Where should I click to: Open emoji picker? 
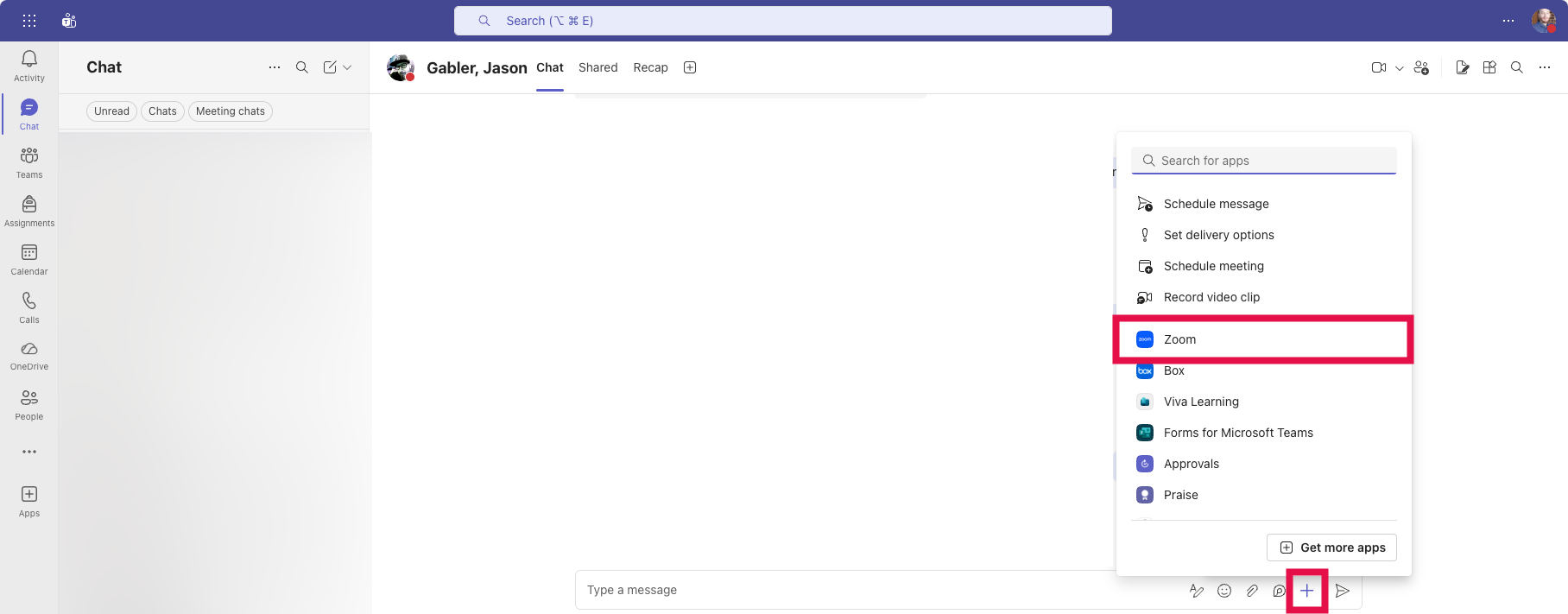[x=1224, y=591]
